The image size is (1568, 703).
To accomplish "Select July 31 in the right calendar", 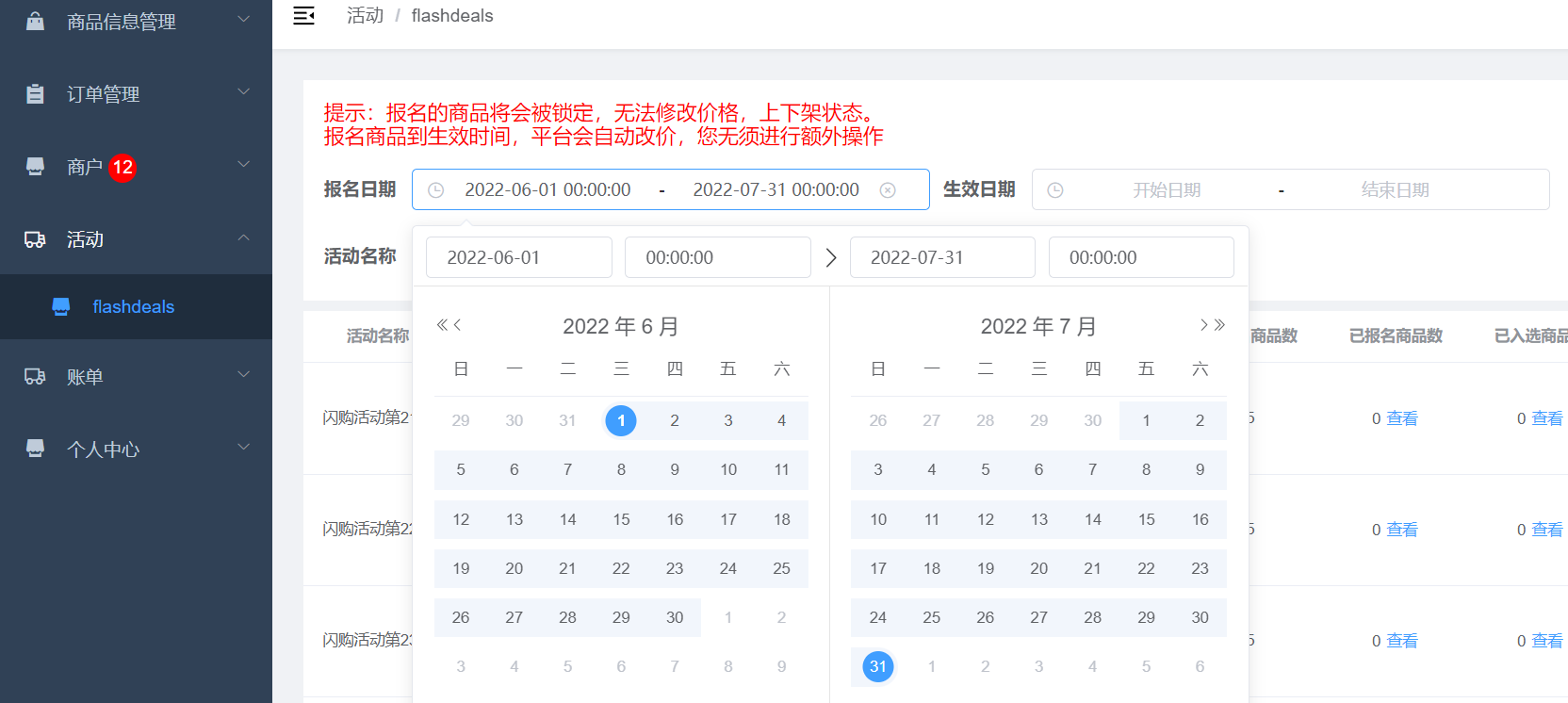I will 878,666.
